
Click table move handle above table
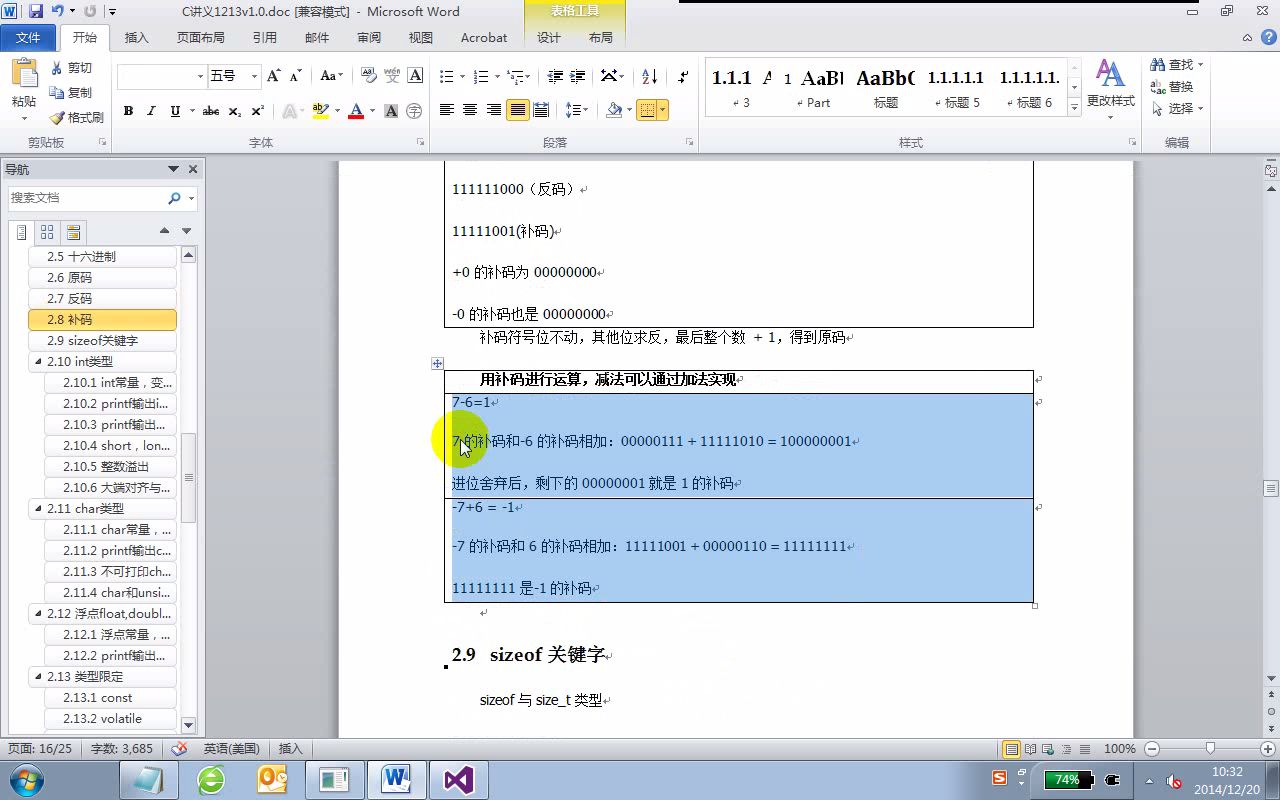pyautogui.click(x=437, y=363)
